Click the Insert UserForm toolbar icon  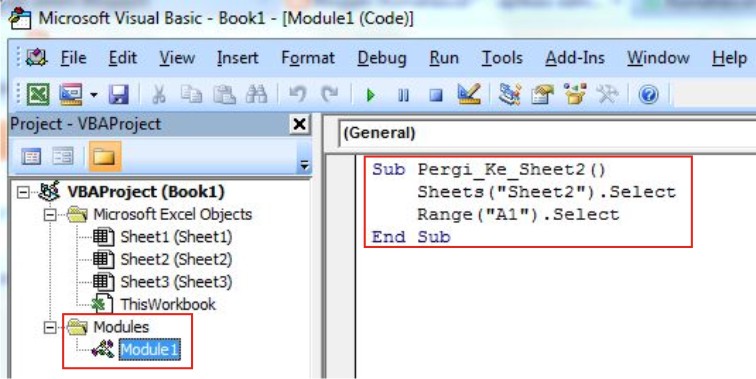click(x=70, y=94)
